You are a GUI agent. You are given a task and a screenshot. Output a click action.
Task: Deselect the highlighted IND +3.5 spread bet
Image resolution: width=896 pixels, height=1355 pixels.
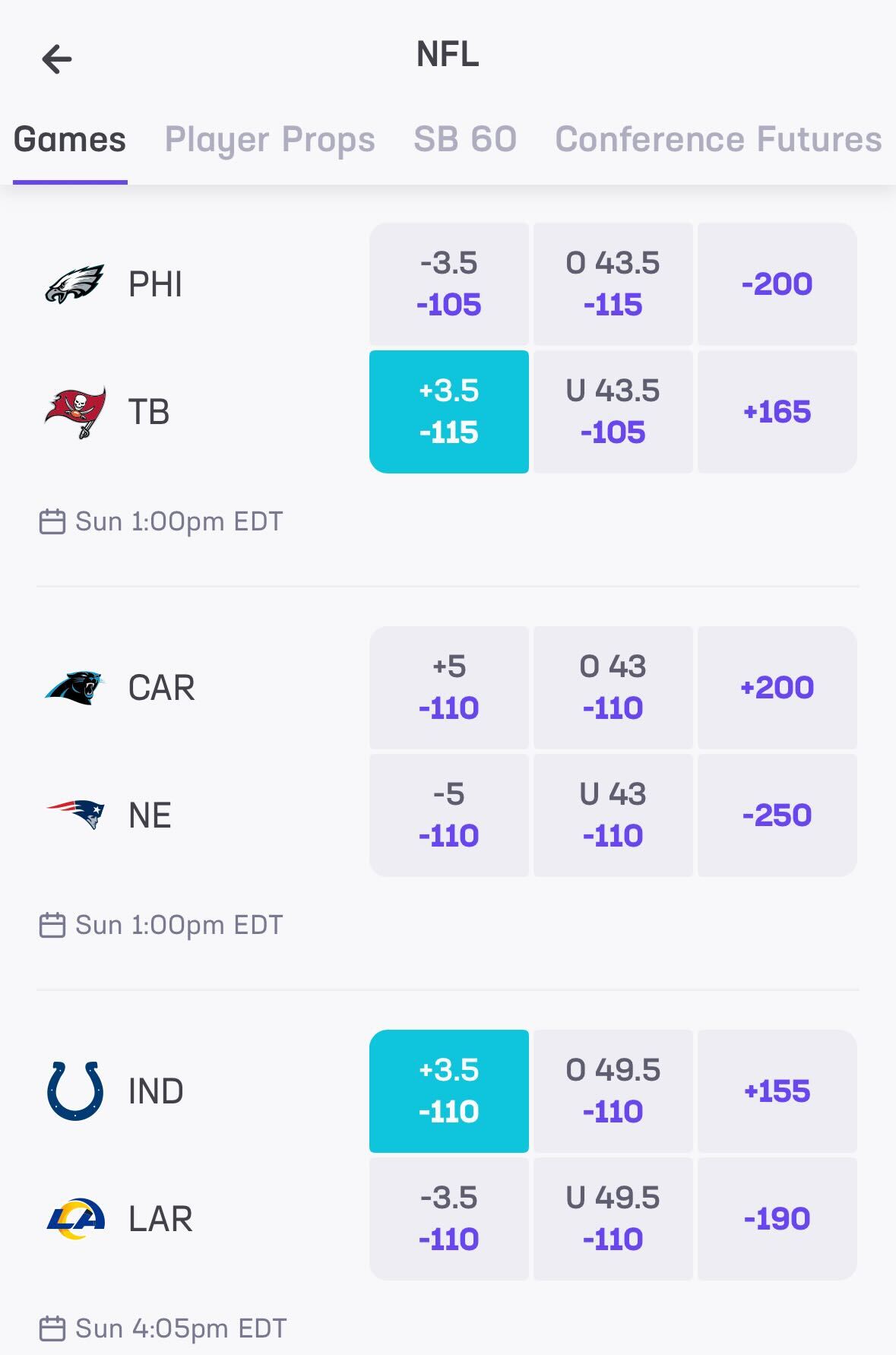pos(448,1090)
